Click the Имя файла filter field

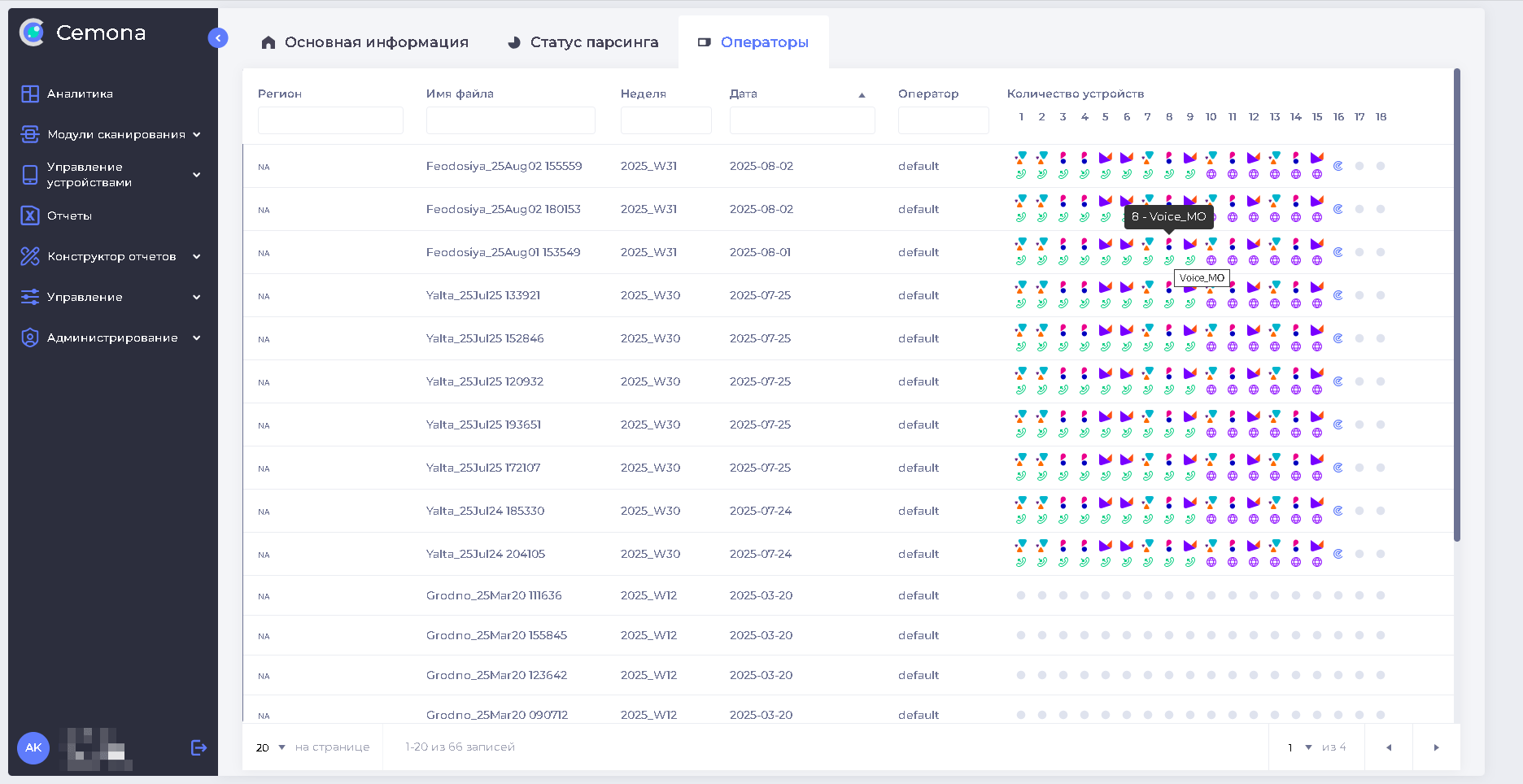click(x=510, y=120)
